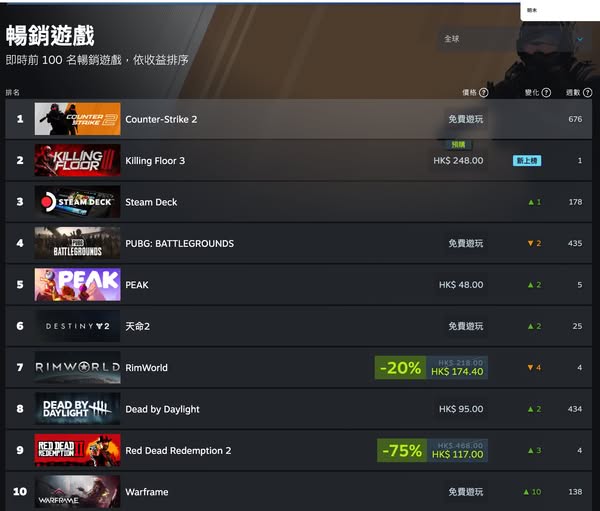Click the weeks column help icon
Viewport: 600px width, 511px height.
click(587, 93)
